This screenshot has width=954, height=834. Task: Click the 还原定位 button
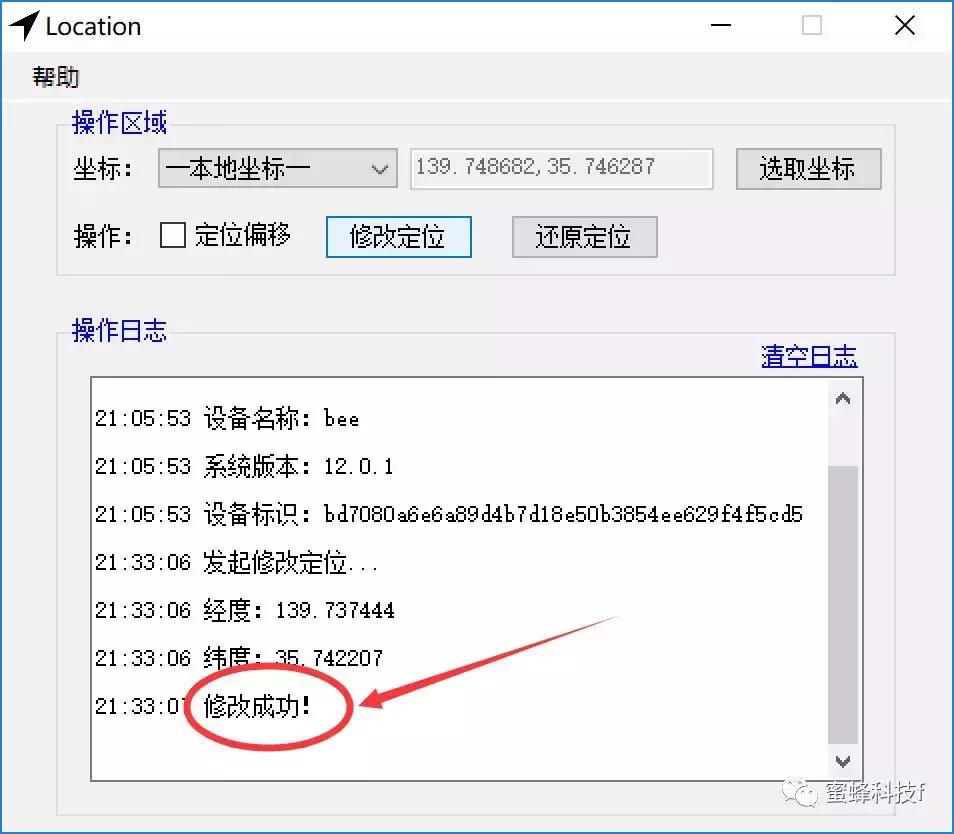(584, 237)
